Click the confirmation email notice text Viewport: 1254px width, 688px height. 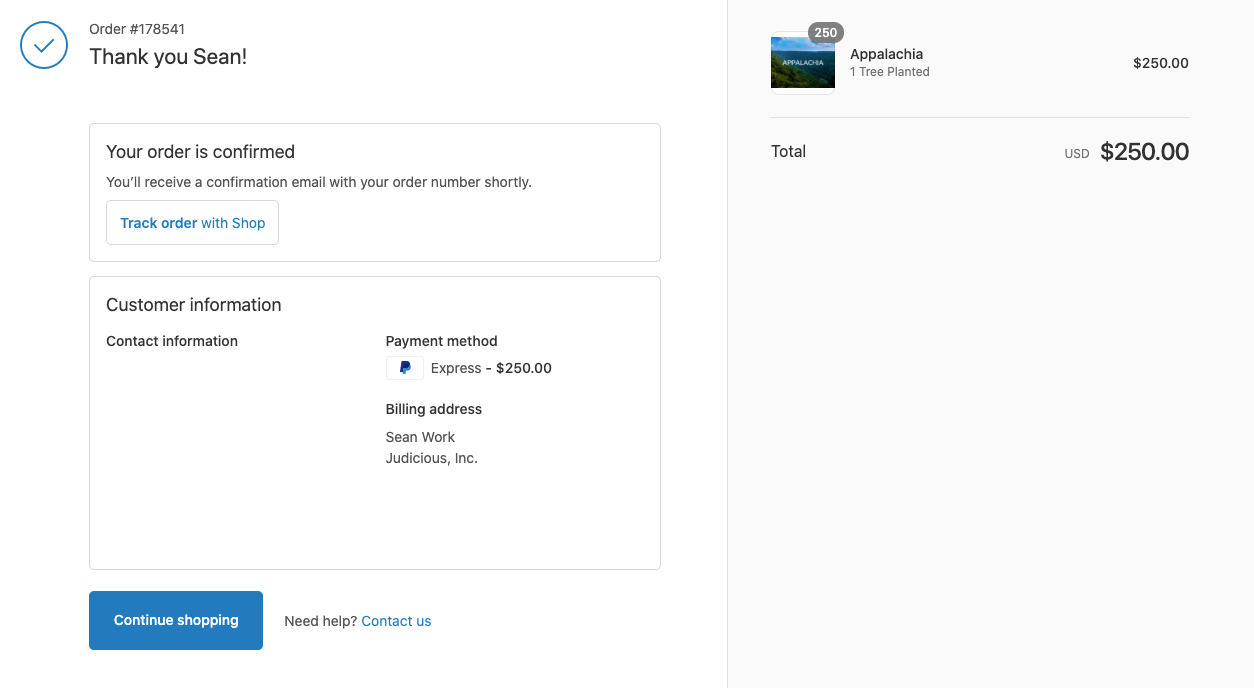coord(319,182)
